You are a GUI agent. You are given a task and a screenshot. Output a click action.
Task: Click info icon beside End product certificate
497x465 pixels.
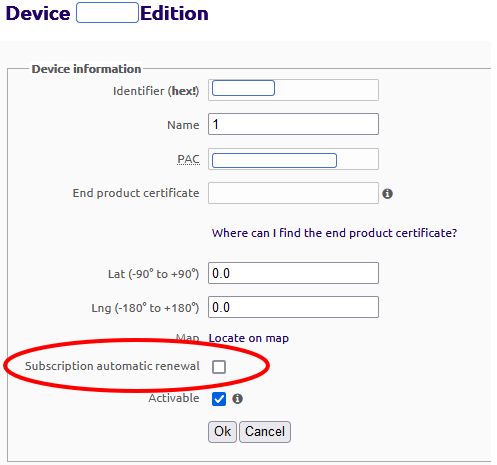pyautogui.click(x=387, y=193)
